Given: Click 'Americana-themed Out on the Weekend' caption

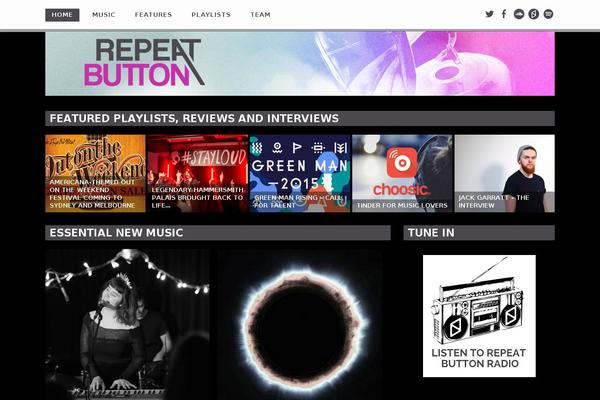Looking at the screenshot, I should tap(93, 194).
